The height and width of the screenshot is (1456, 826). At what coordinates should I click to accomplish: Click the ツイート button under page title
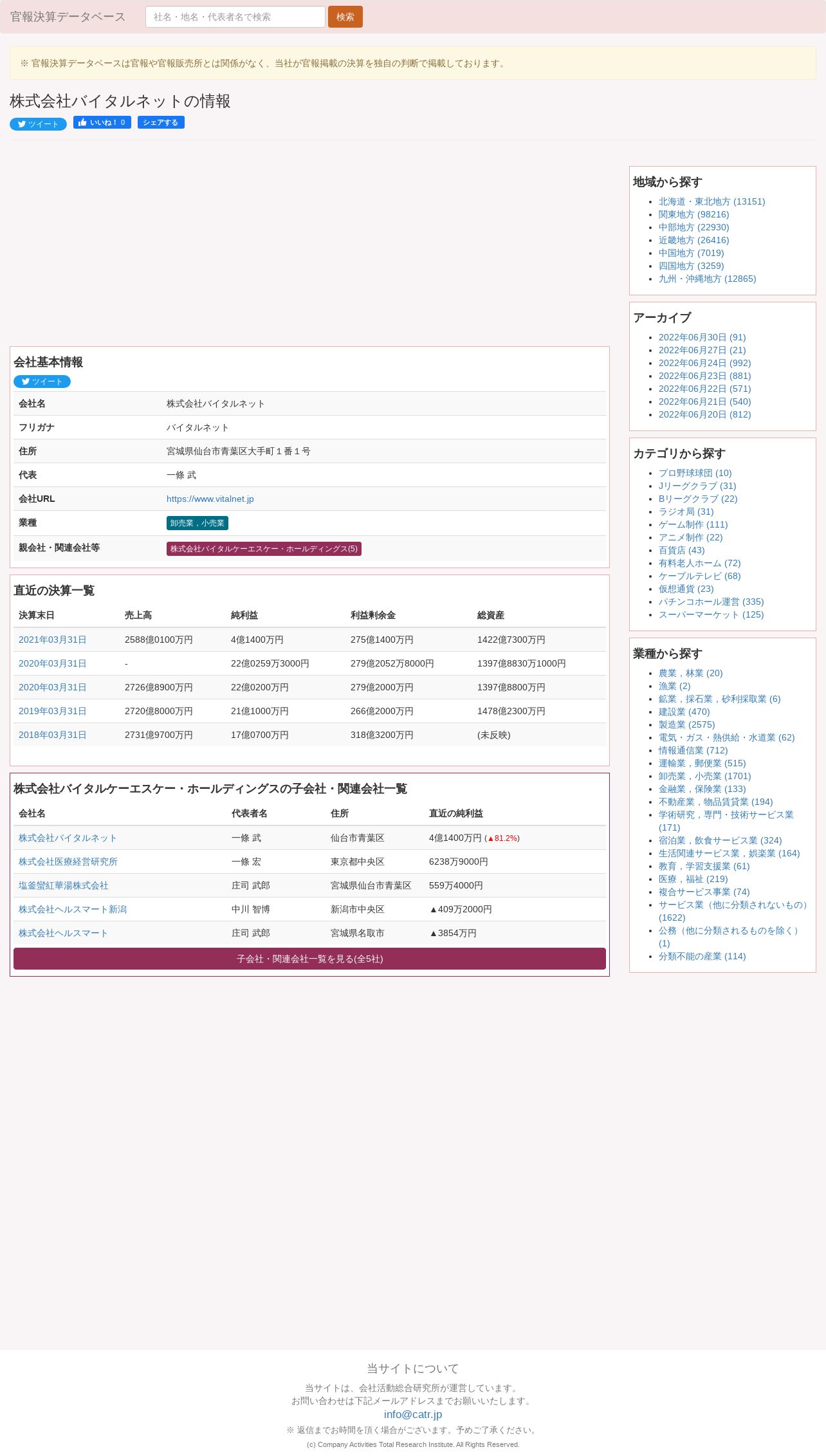click(38, 124)
